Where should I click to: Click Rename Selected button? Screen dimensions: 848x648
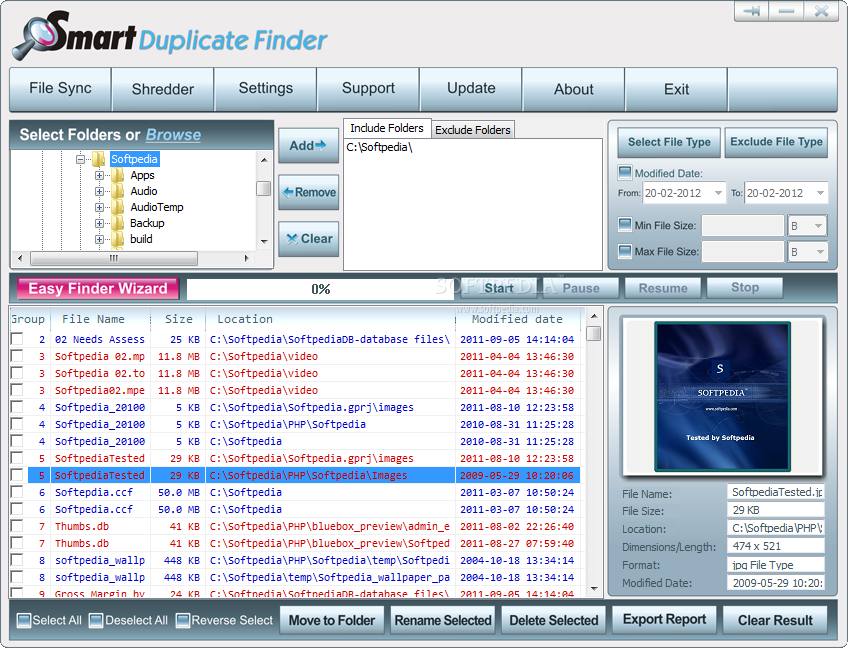[x=443, y=620]
